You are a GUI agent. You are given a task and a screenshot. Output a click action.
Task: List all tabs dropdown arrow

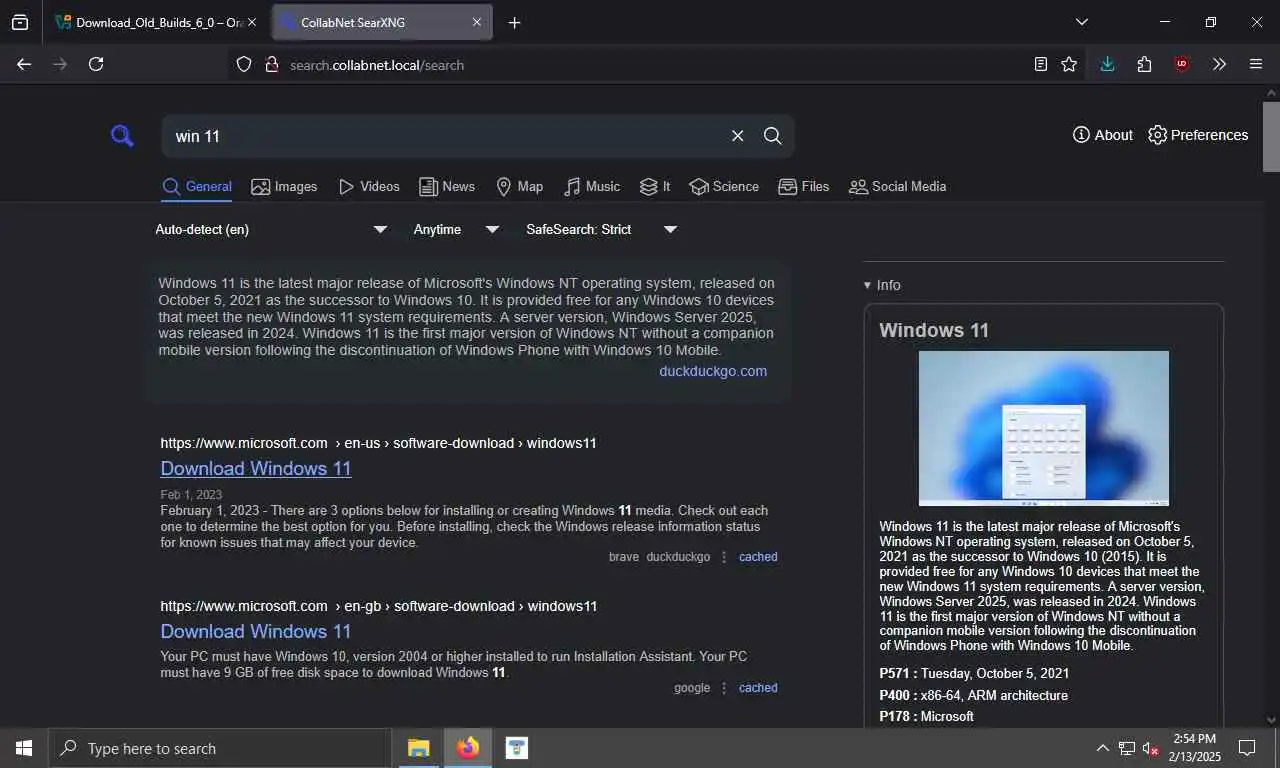tap(1081, 22)
